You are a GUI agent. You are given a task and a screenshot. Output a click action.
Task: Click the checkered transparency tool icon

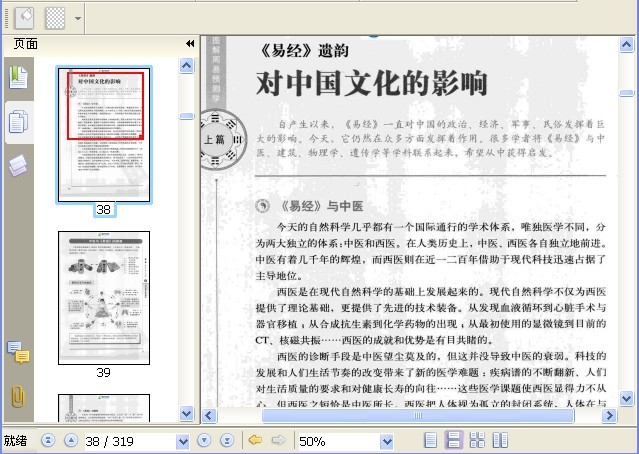point(55,18)
